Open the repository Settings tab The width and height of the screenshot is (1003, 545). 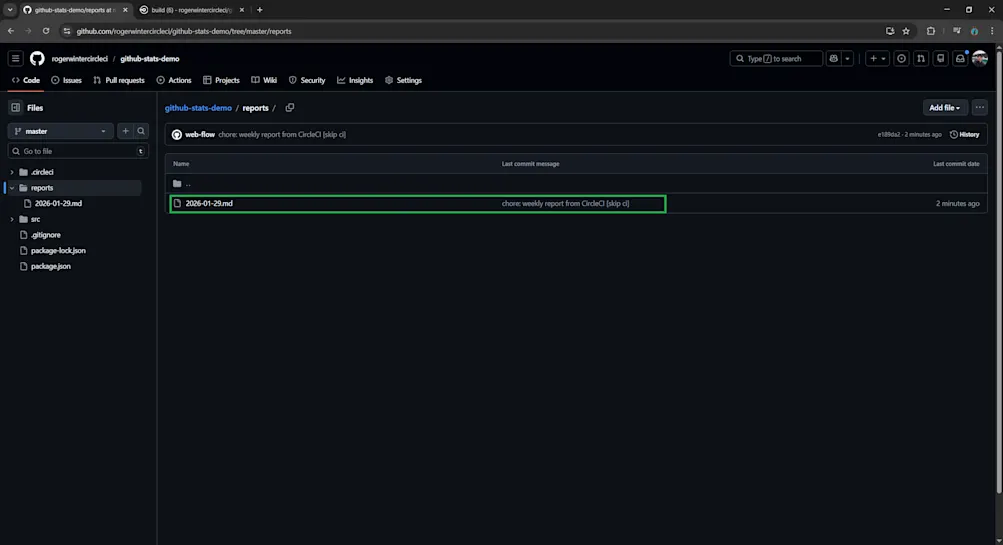pyautogui.click(x=403, y=80)
